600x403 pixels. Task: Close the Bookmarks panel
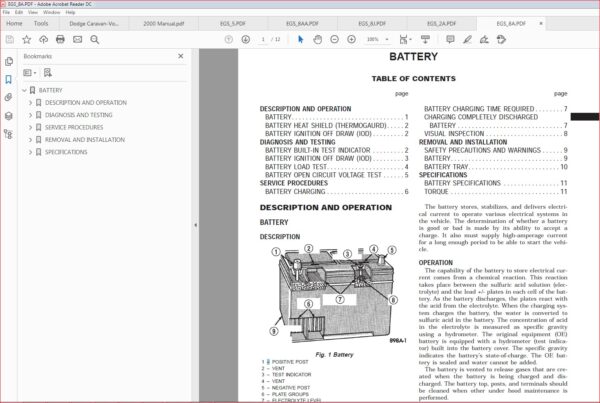(x=181, y=56)
